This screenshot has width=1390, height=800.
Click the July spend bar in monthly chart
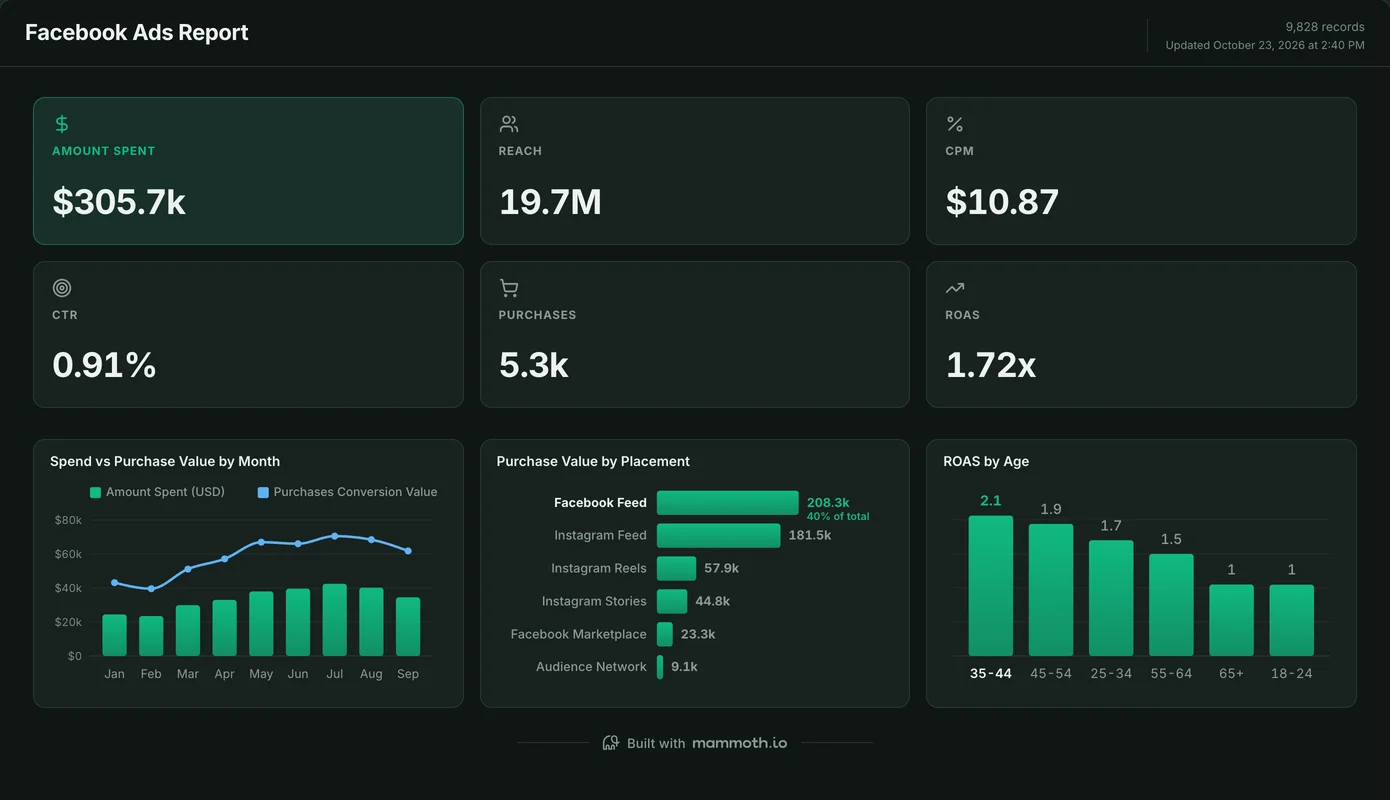click(335, 620)
